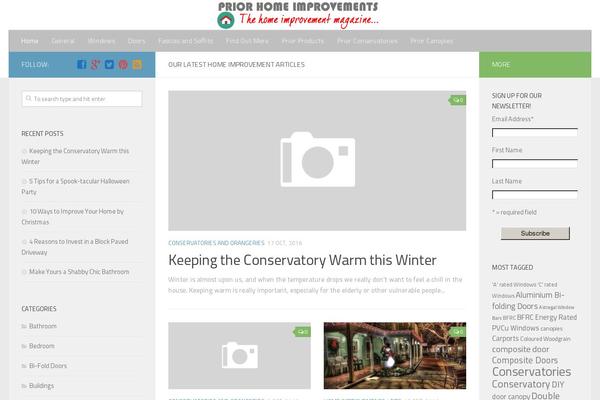Open the yellow email follow icon
Viewport: 600px width, 400px height.
[x=137, y=64]
